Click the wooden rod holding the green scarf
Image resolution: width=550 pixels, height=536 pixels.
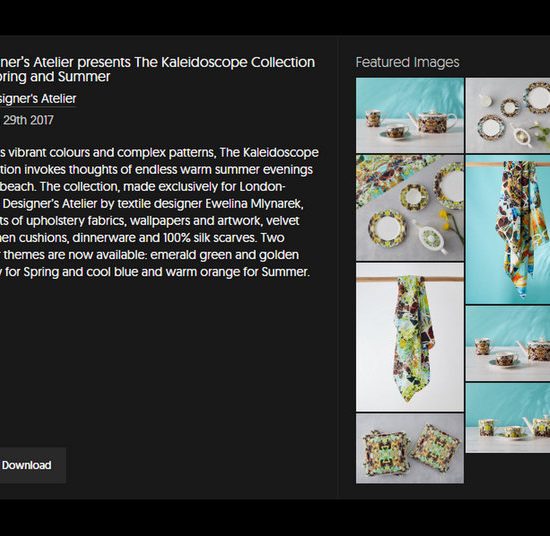pyautogui.click(x=410, y=279)
